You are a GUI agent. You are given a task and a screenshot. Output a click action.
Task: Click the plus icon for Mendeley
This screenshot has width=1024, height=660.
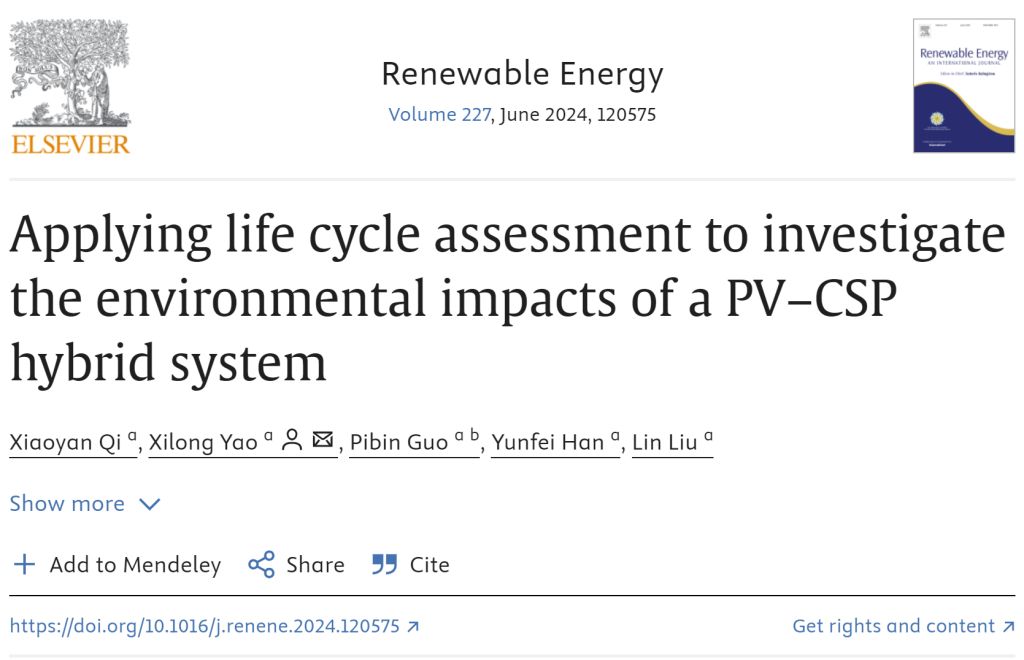coord(23,565)
